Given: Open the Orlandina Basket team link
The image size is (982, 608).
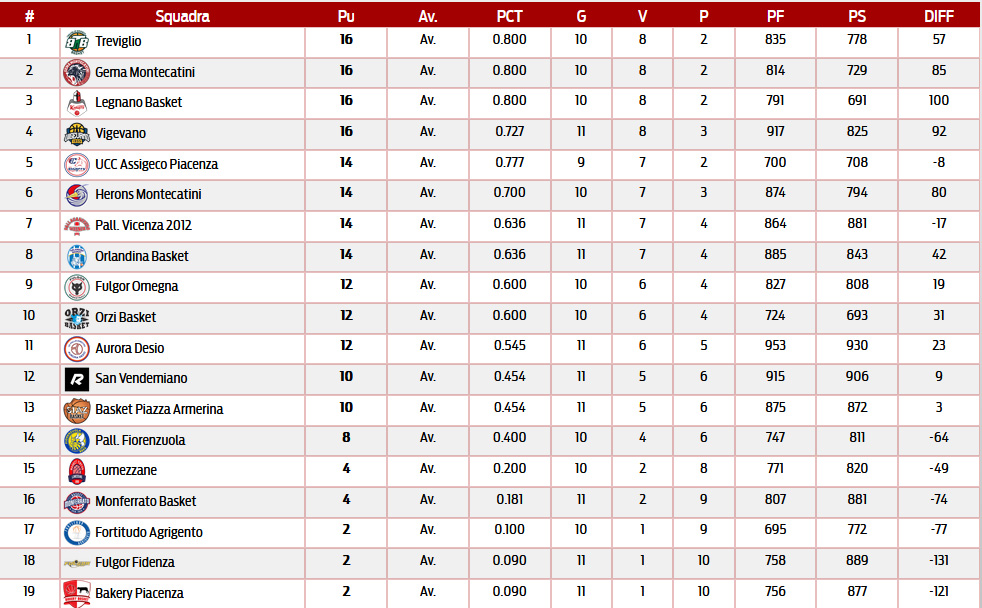Looking at the screenshot, I should point(141,256).
